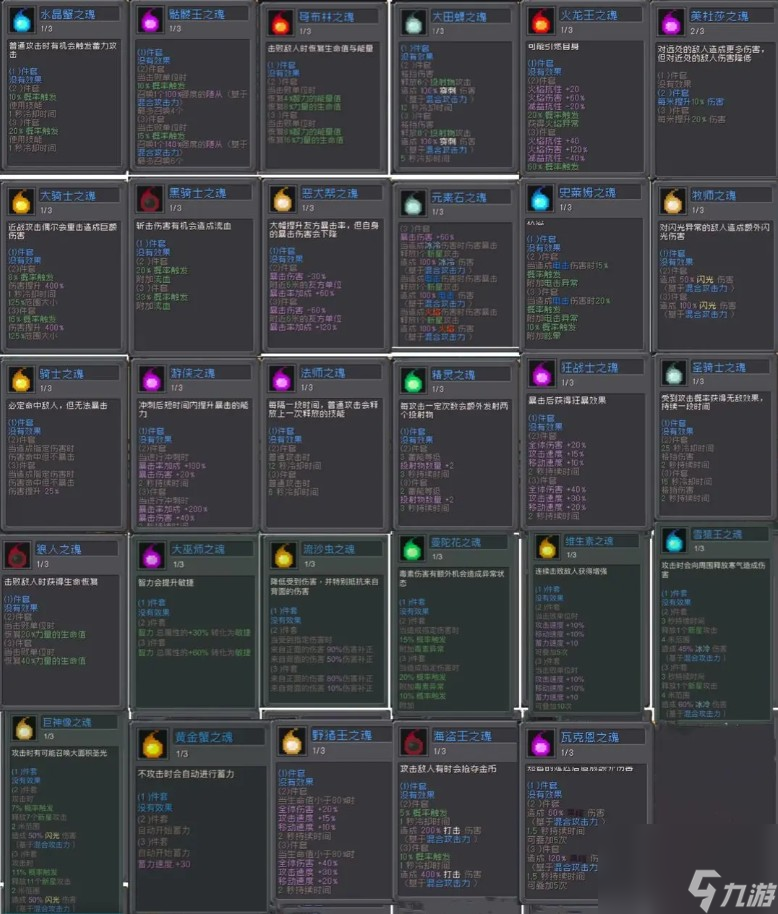
Task: Click the description 智力会提升敏捷
Action: pyautogui.click(x=166, y=582)
